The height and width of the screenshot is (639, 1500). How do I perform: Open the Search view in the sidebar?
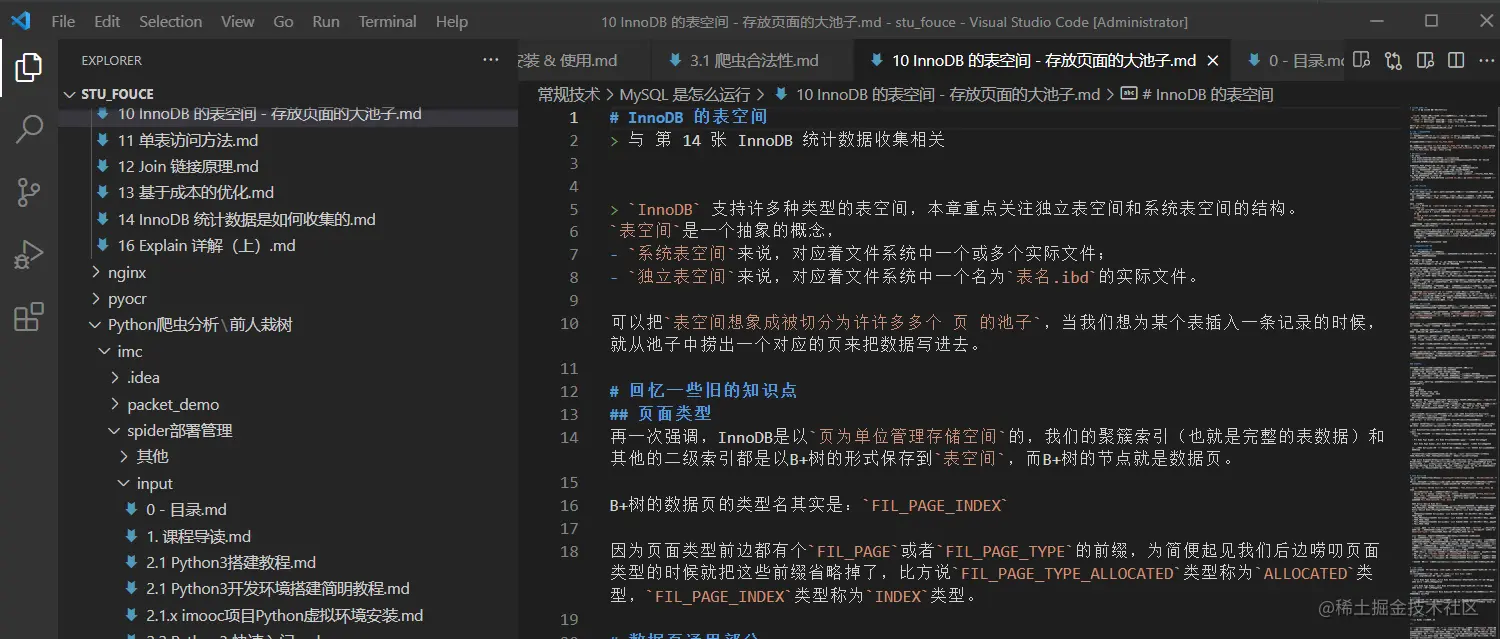28,130
